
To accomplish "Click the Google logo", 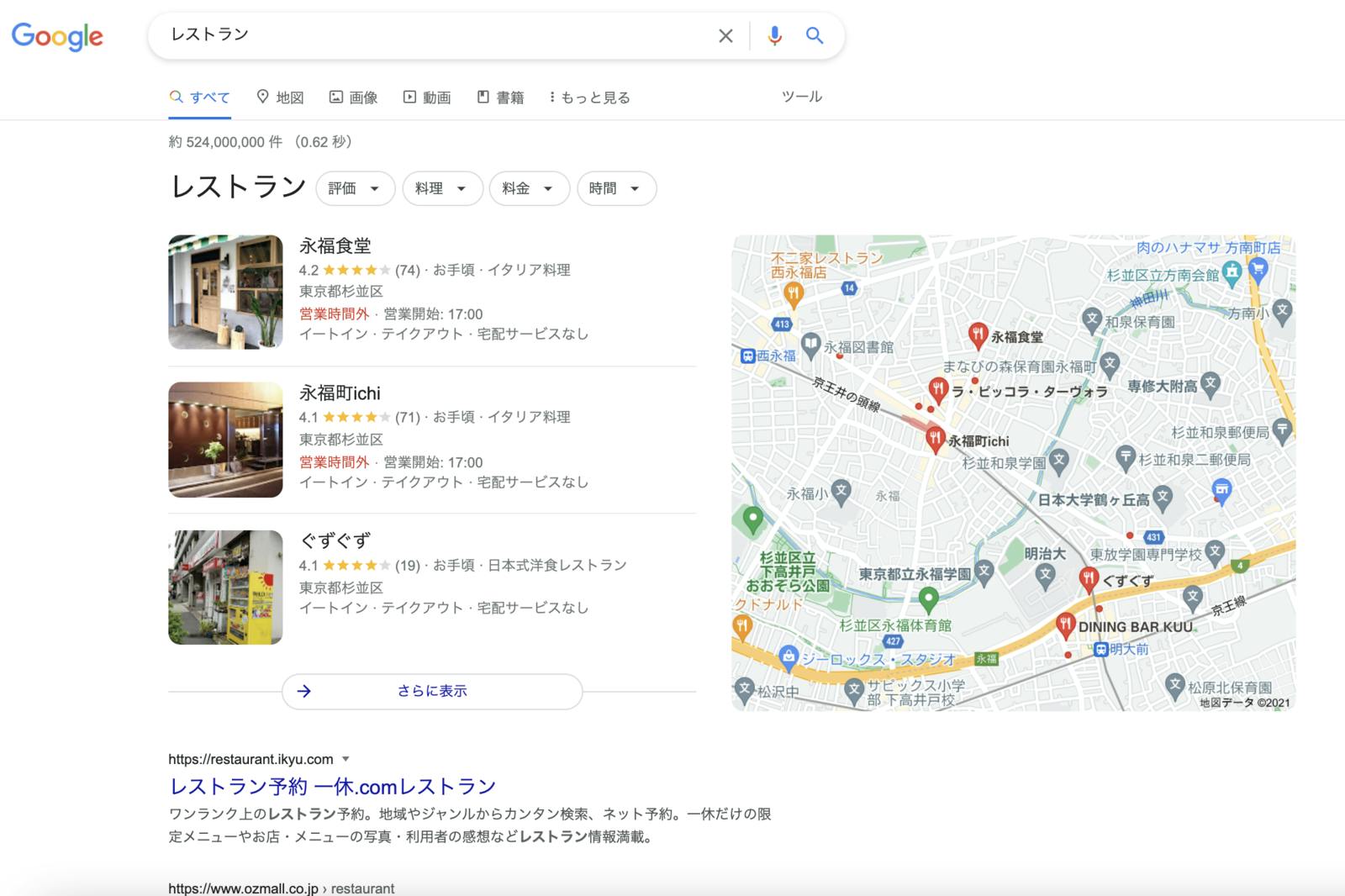I will (x=57, y=36).
